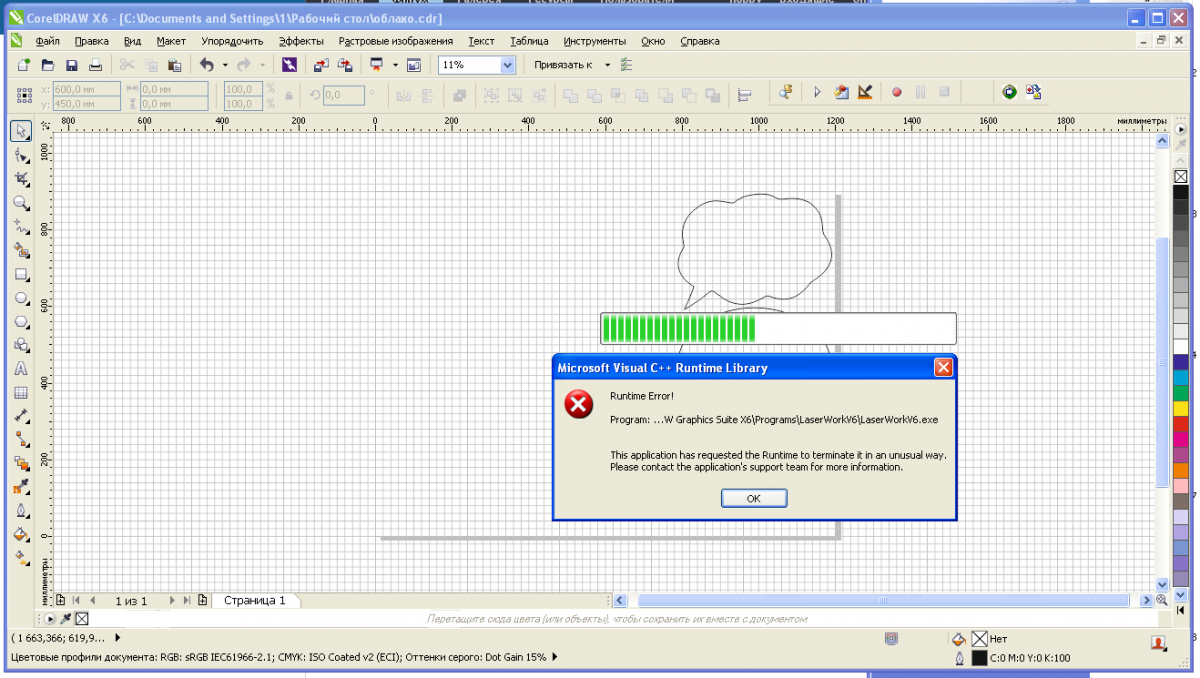Select the Polygon tool
This screenshot has height=678, width=1200.
[x=21, y=322]
